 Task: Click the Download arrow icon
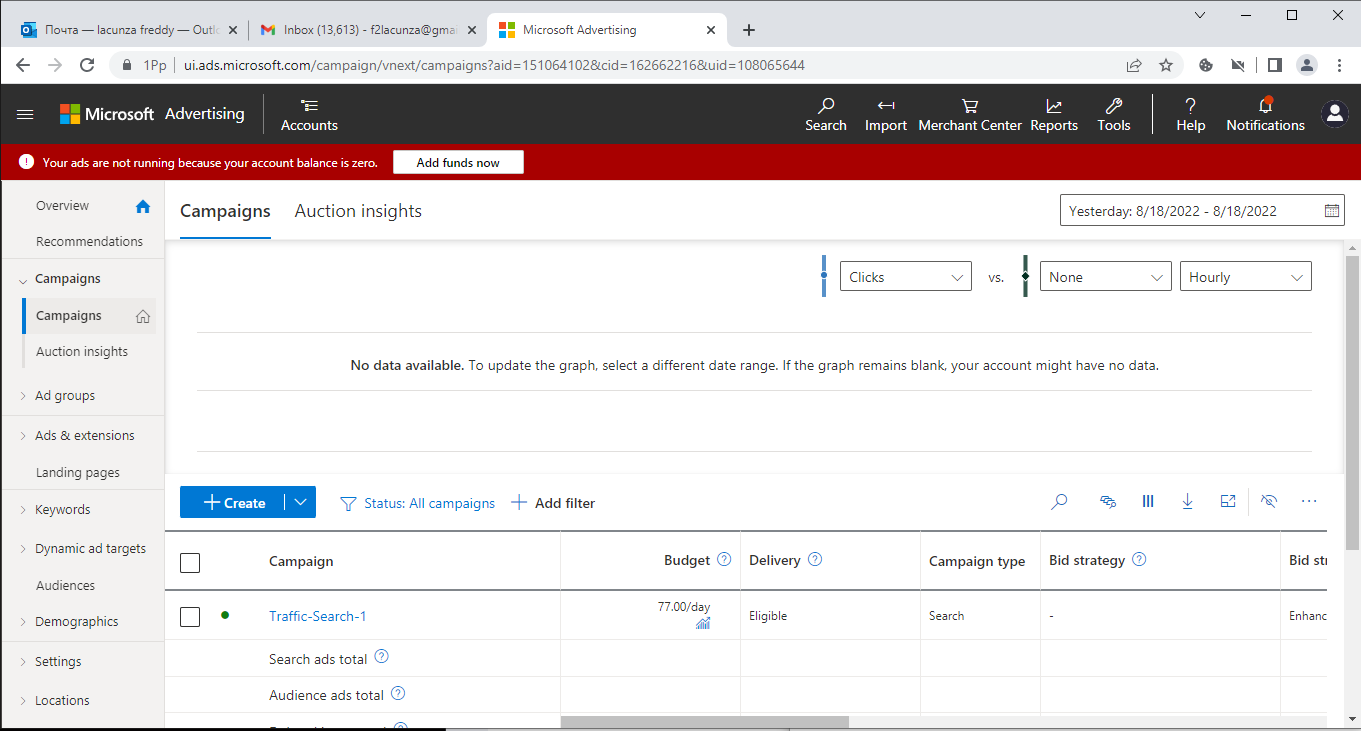pos(1187,502)
